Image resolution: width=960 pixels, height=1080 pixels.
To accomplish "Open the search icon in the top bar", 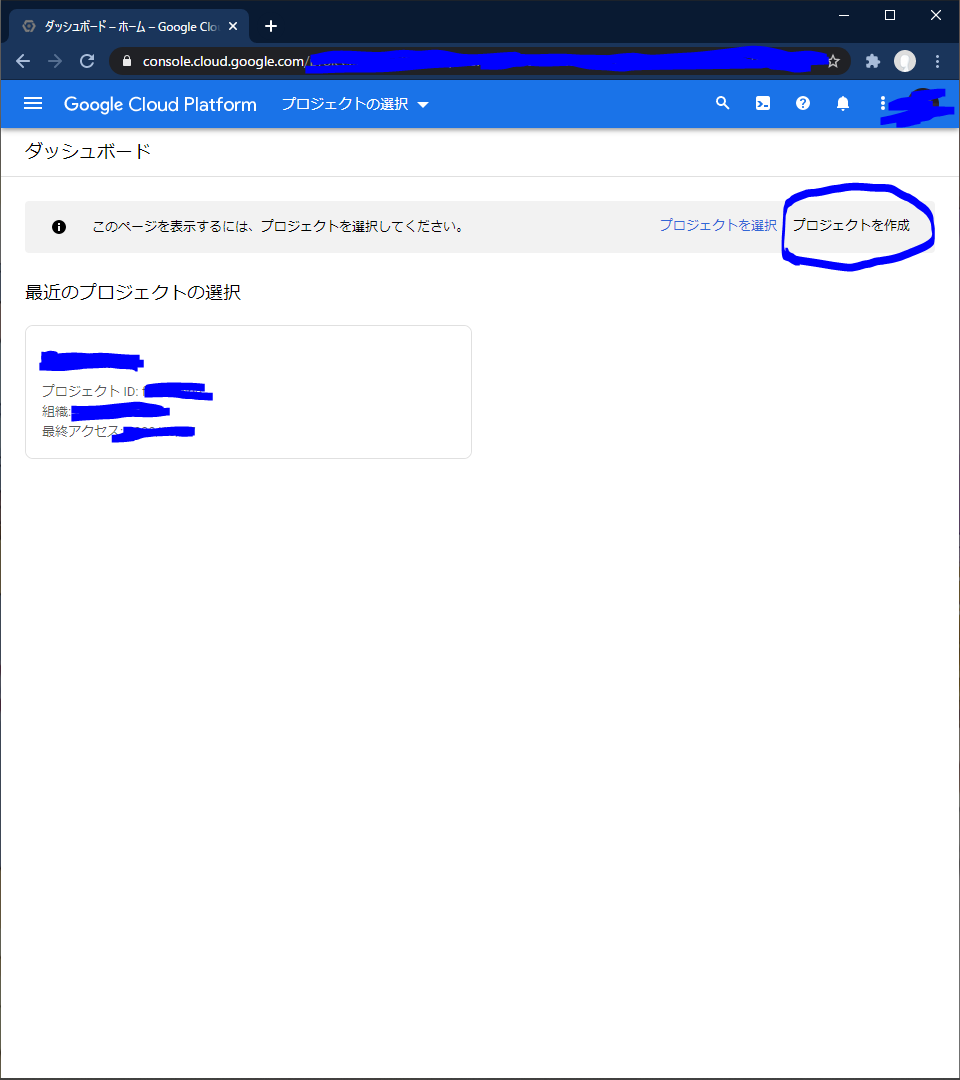I will coord(722,103).
